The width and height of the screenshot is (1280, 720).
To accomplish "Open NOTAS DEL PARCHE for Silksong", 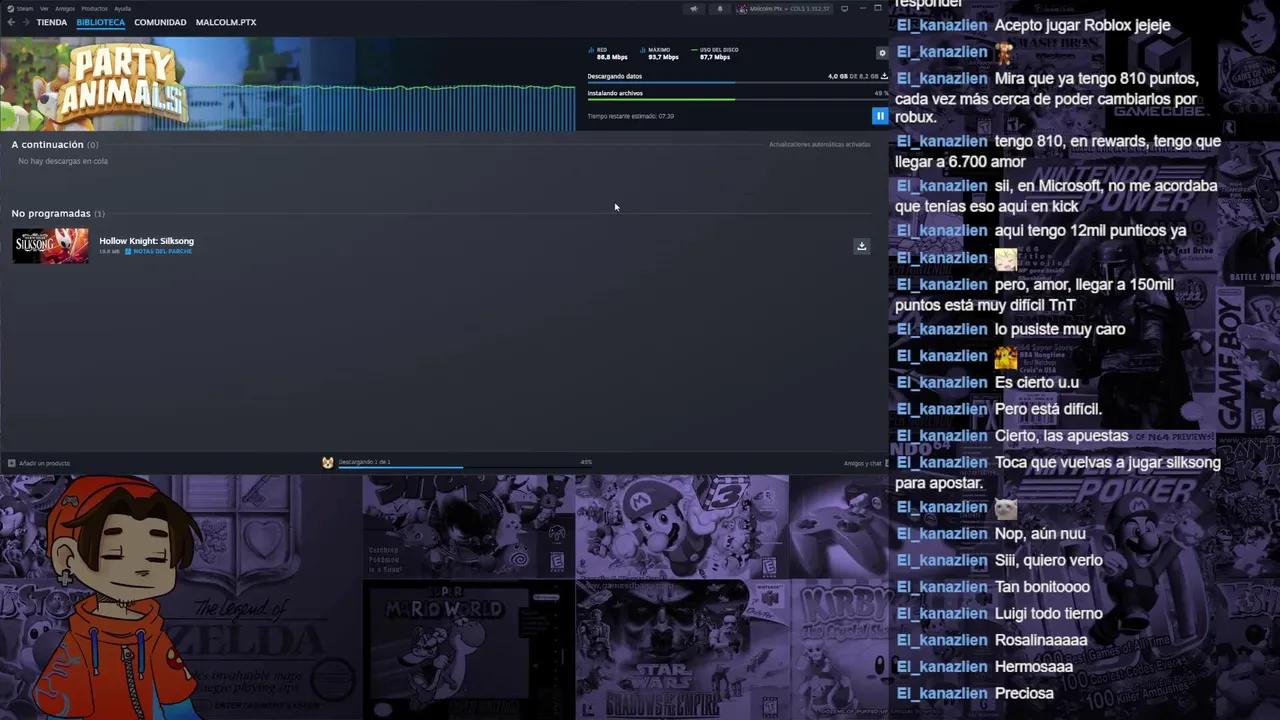I will click(158, 251).
